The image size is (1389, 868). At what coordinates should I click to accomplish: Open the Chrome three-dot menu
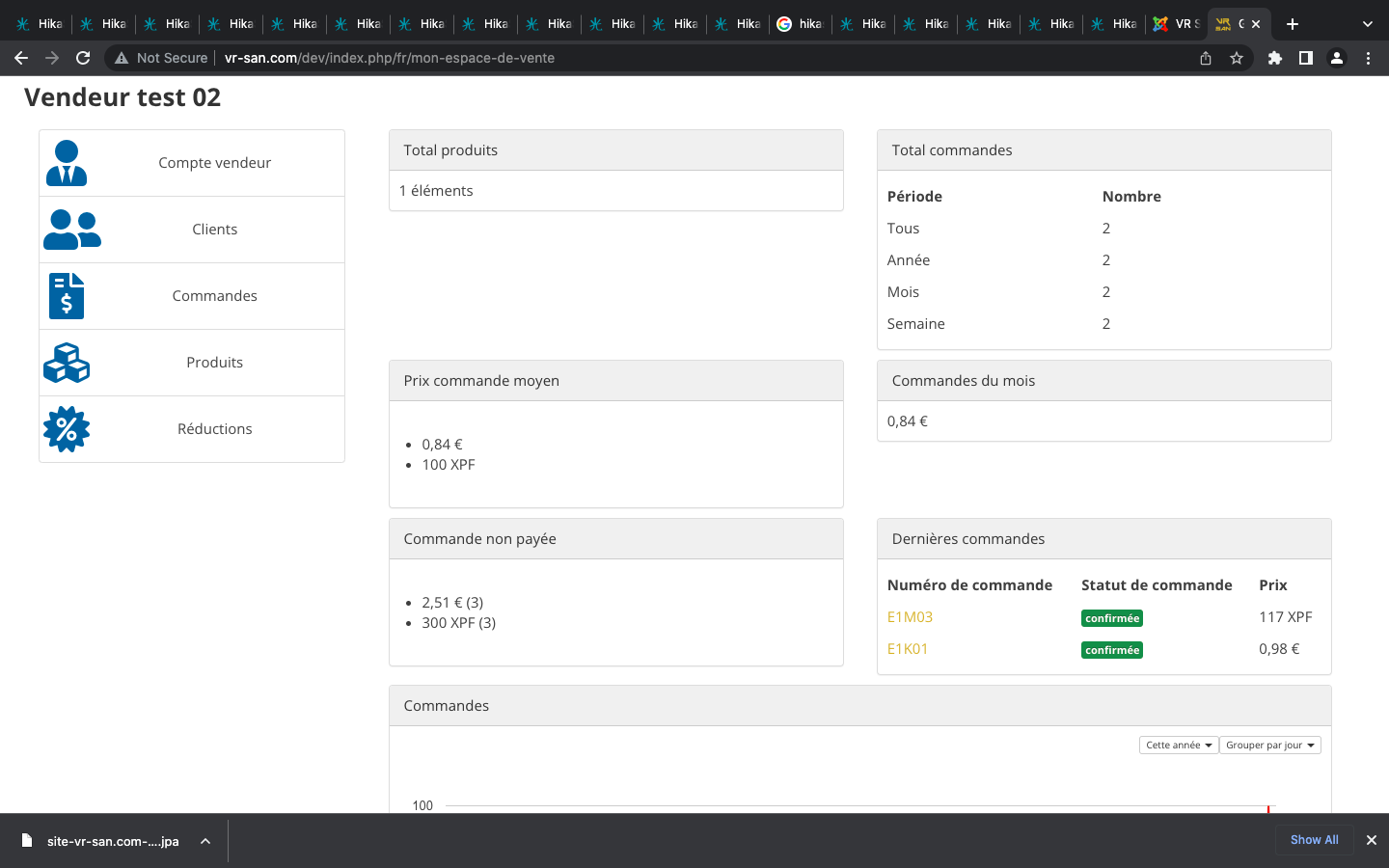1368,58
